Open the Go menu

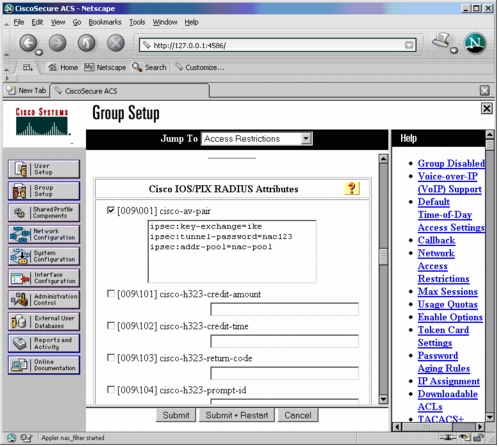click(x=77, y=22)
